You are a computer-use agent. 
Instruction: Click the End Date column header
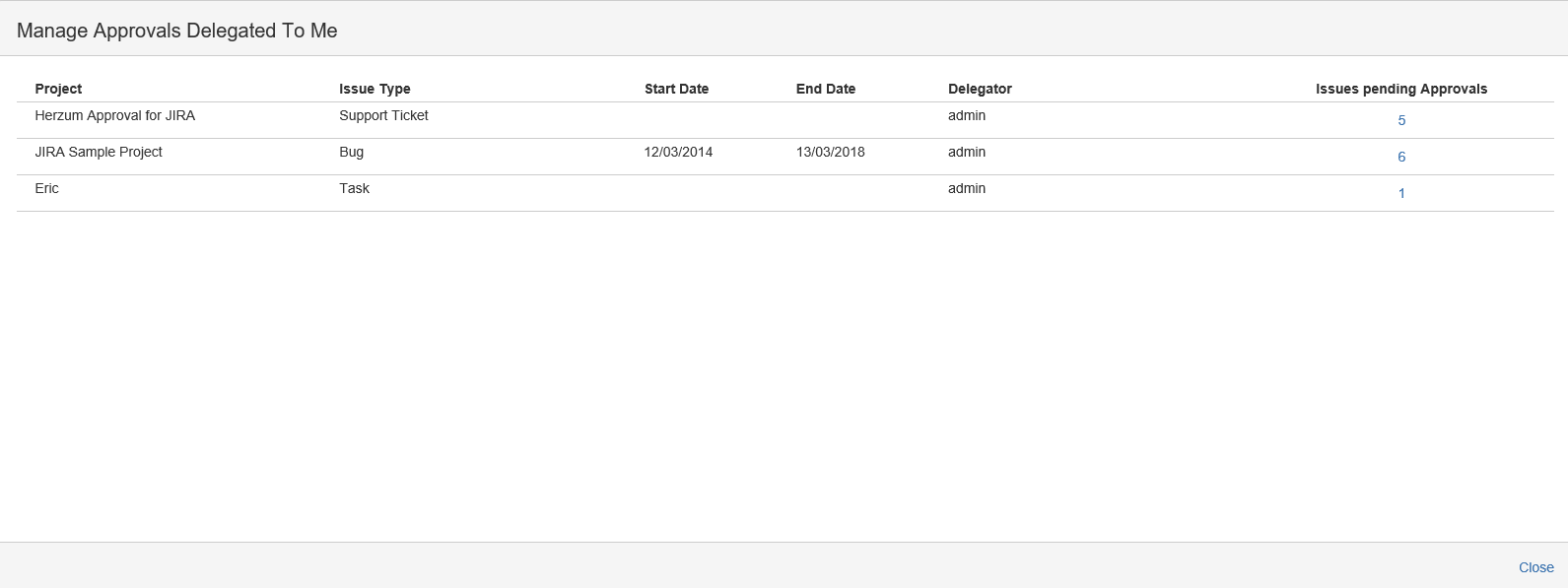point(825,89)
